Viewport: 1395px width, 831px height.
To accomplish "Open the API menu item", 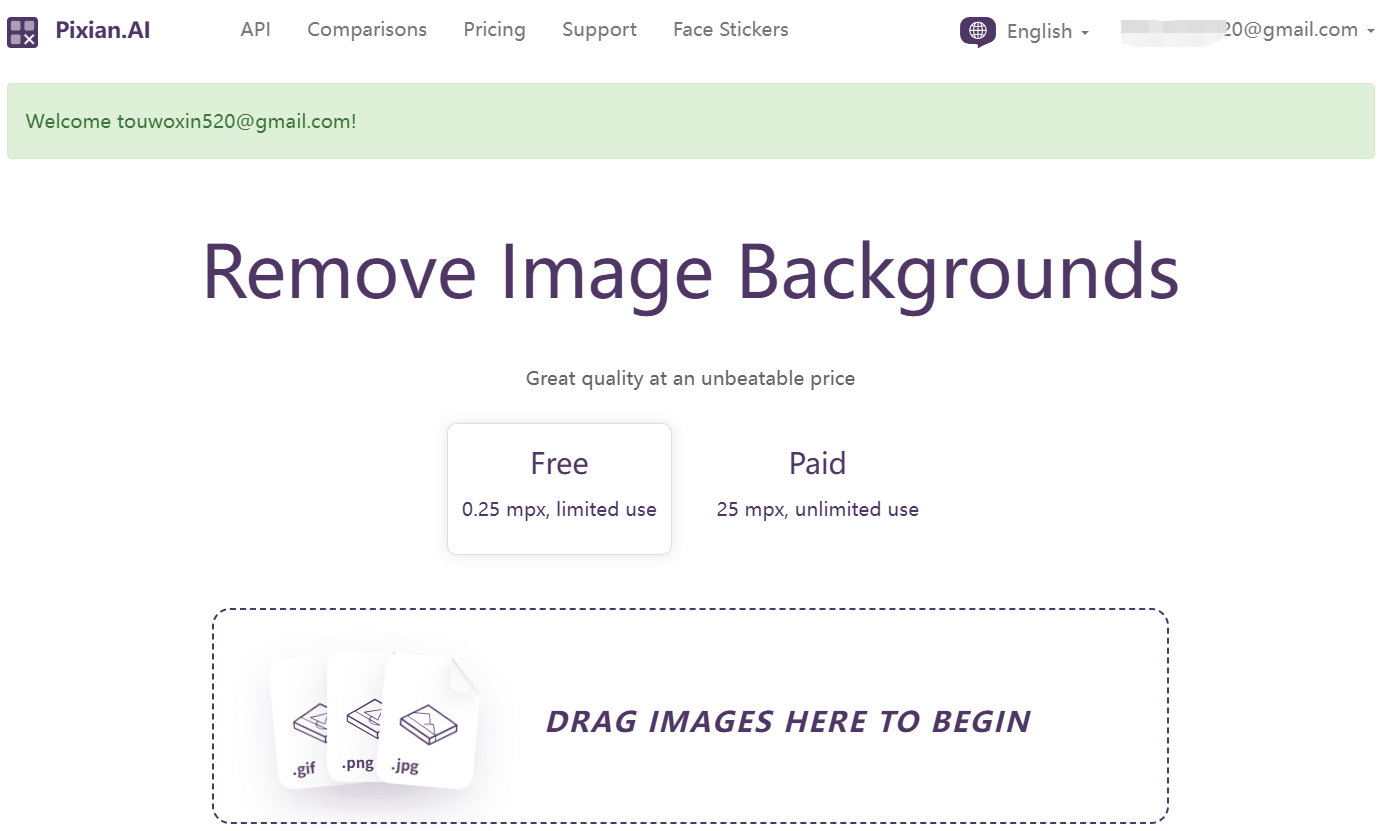I will [x=255, y=30].
